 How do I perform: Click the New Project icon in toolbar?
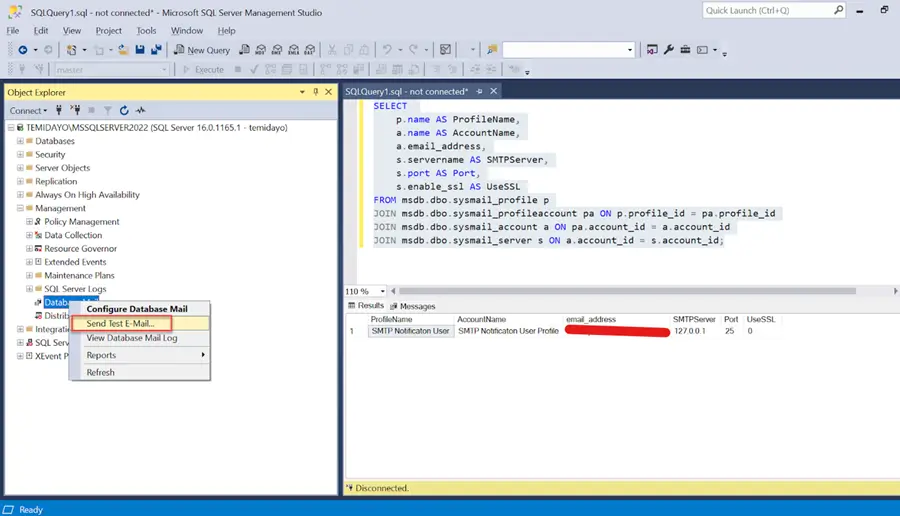[71, 50]
